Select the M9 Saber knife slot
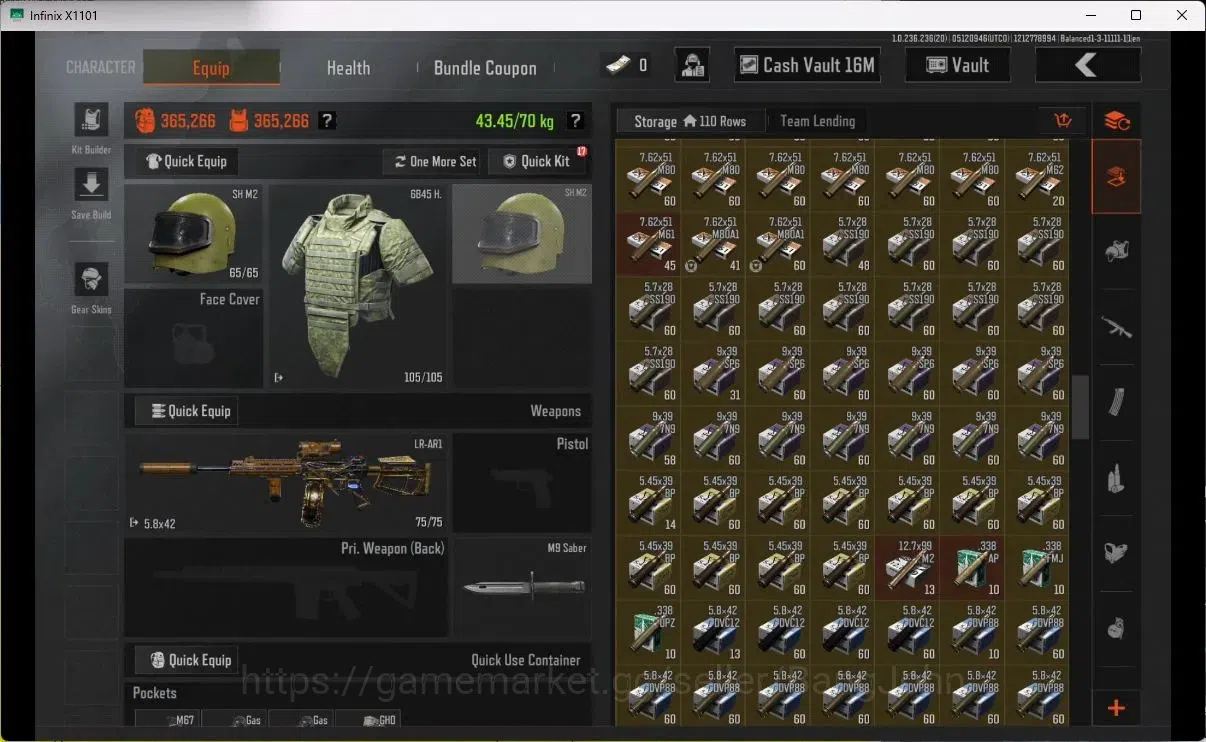The width and height of the screenshot is (1206, 742). 521,587
